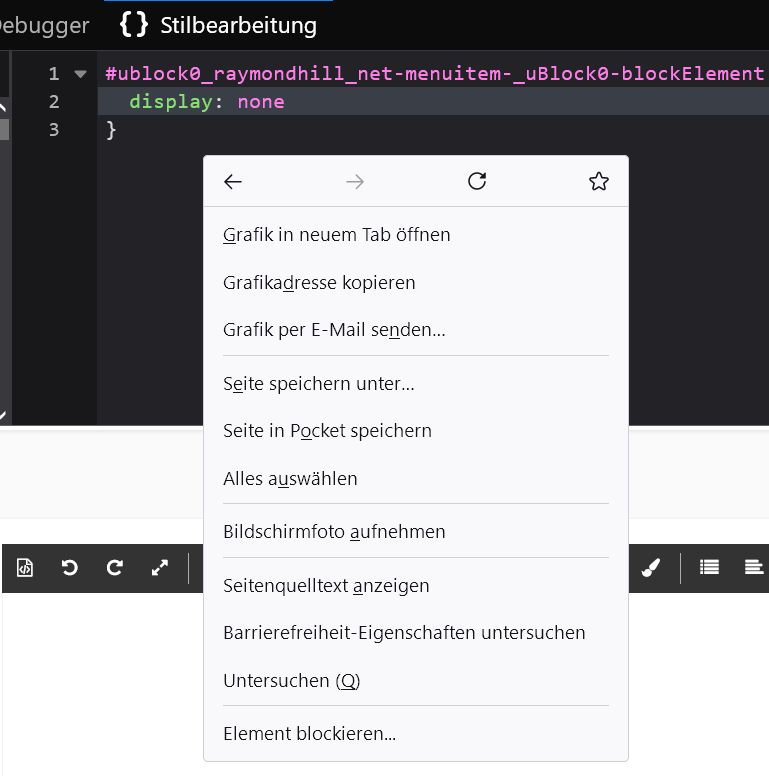Click the list icon in editor toolbar

pos(710,568)
